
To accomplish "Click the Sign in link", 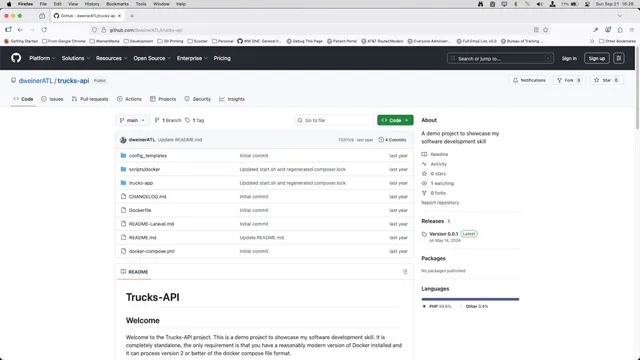I will [569, 58].
